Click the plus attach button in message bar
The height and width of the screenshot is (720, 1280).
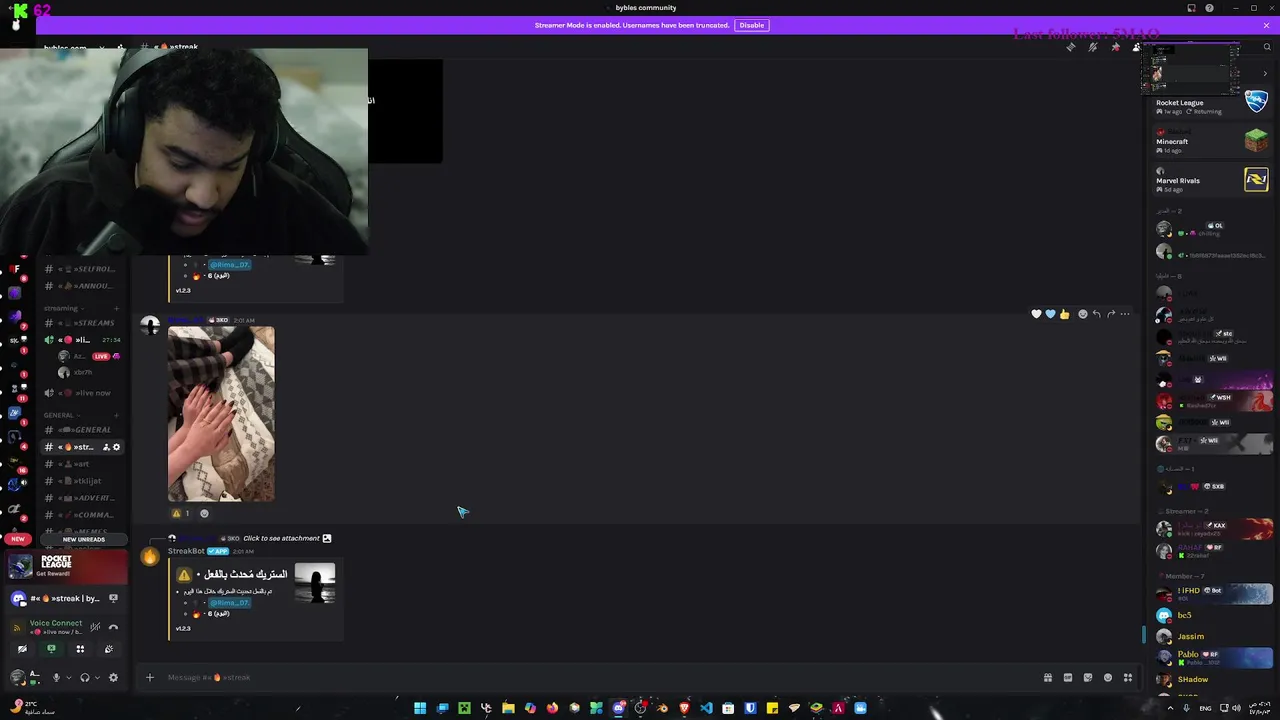tap(150, 677)
